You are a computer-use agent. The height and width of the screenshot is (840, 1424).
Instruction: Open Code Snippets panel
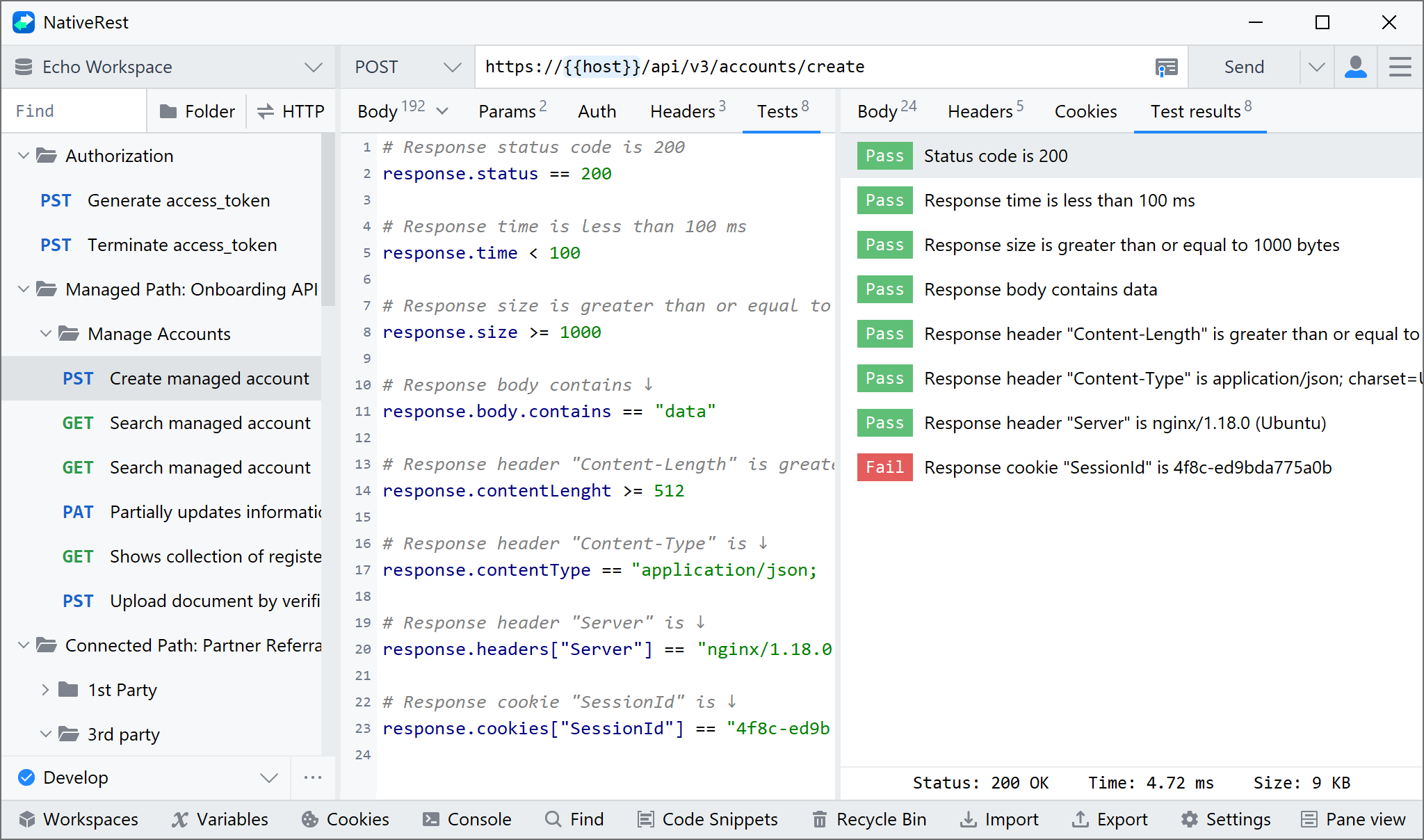point(708,819)
